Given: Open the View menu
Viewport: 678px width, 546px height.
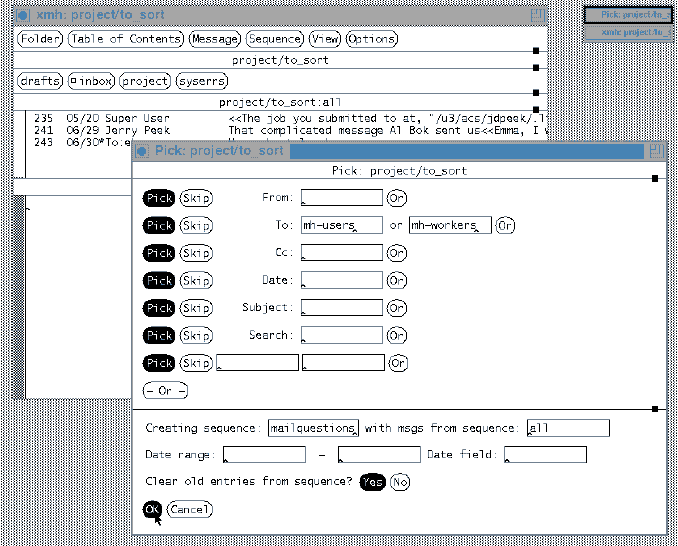Looking at the screenshot, I should tap(324, 39).
